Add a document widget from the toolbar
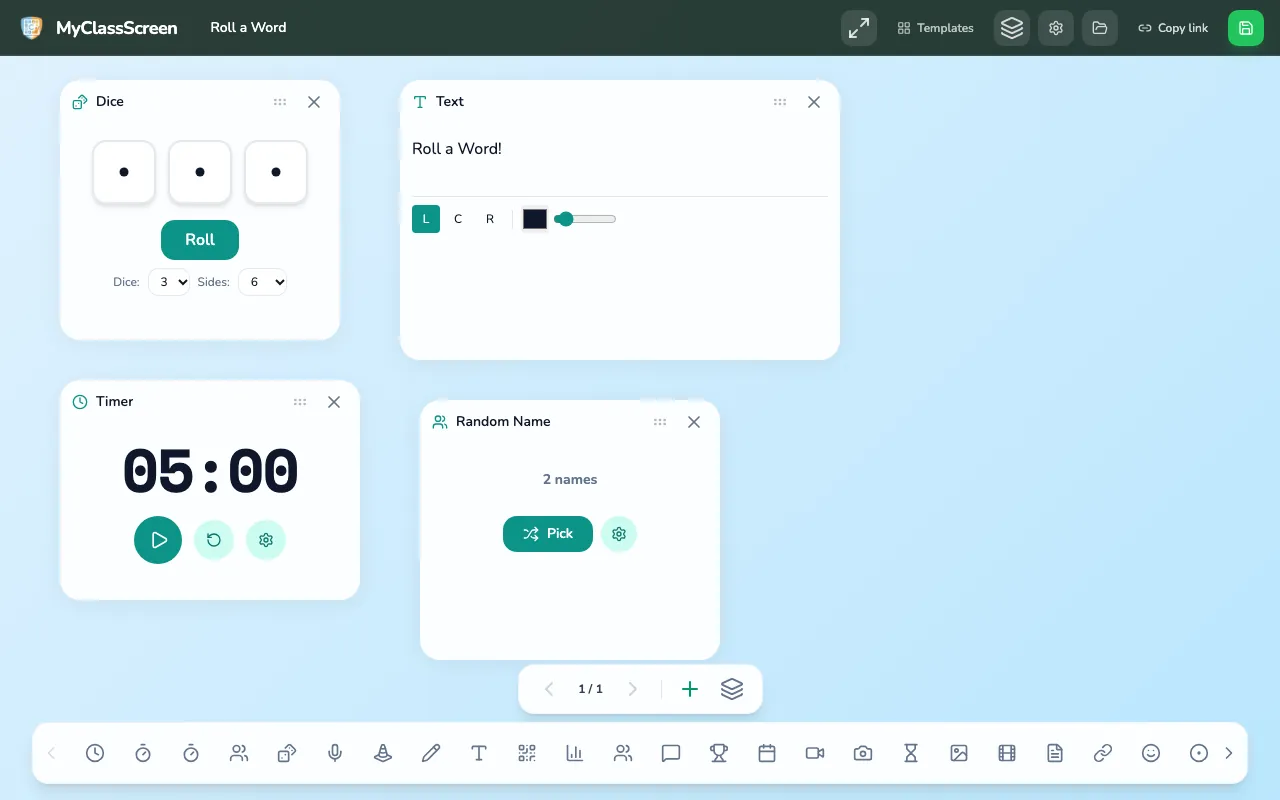Screen dimensions: 1280x800 [x=1055, y=753]
